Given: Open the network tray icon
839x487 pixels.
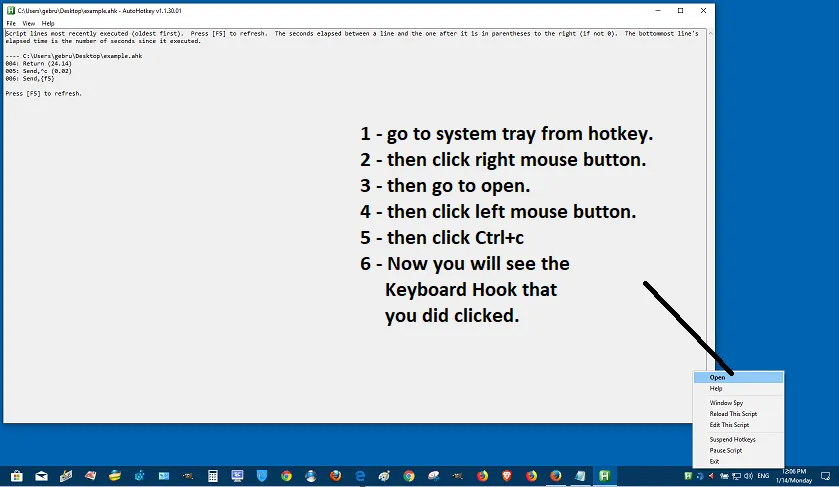Looking at the screenshot, I should tap(736, 476).
